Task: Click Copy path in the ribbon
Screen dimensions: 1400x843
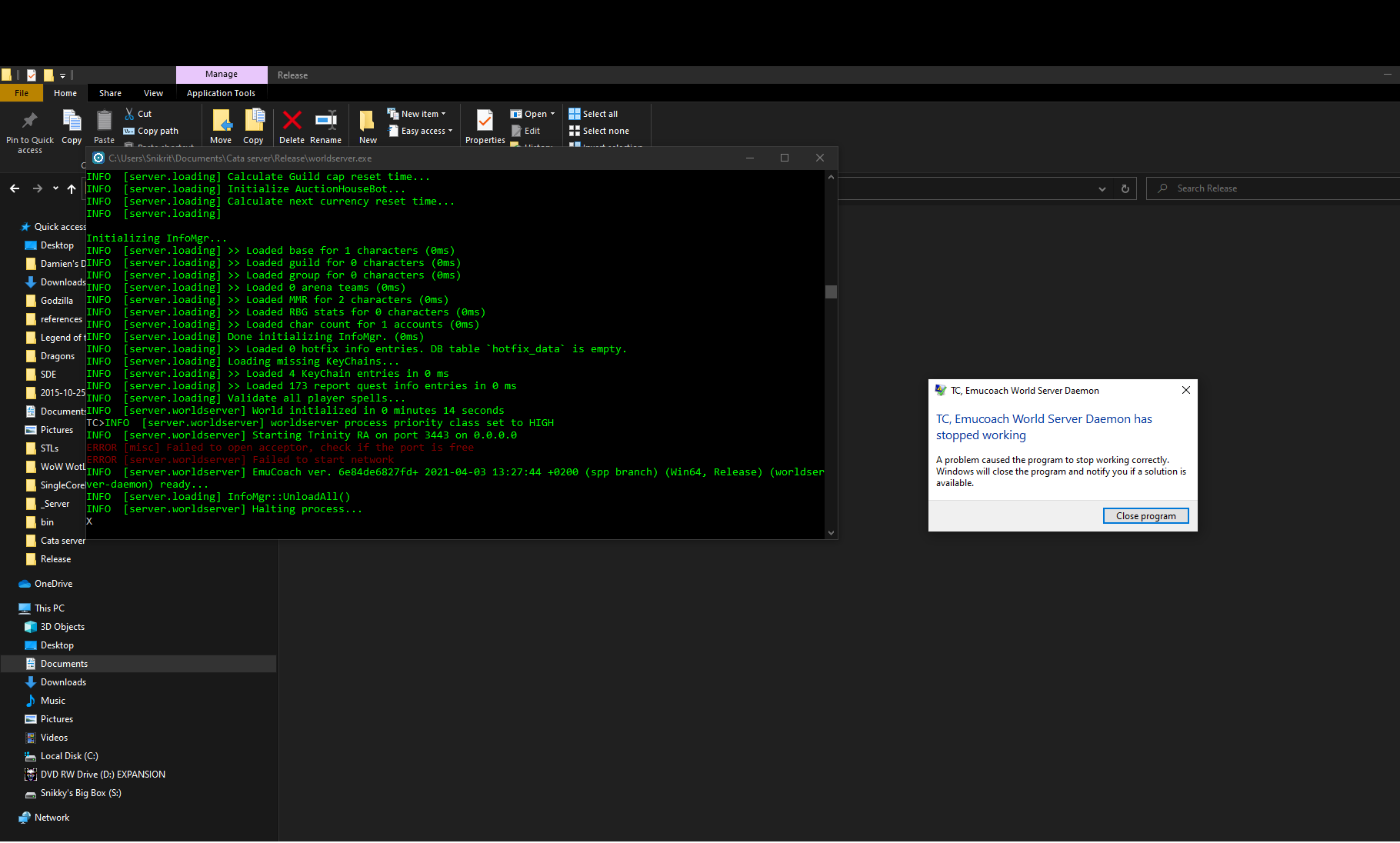Action: 151,131
